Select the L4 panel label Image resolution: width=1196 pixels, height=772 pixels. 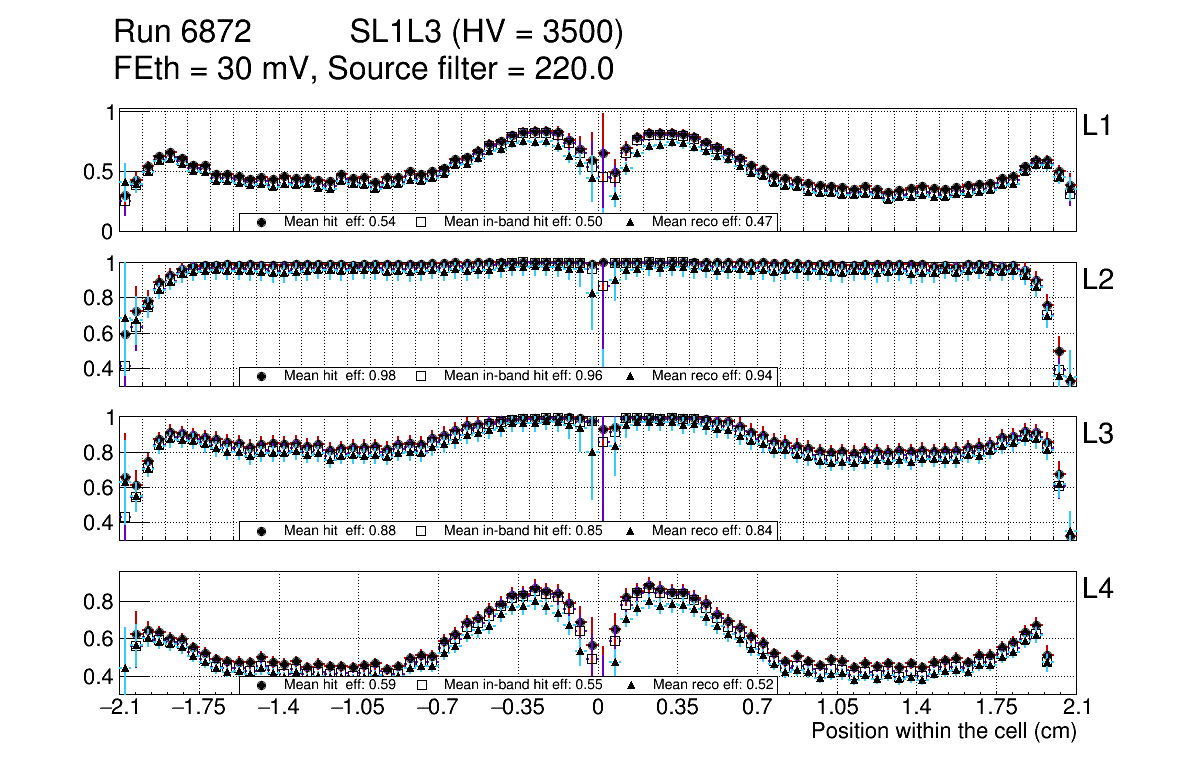click(x=1098, y=590)
